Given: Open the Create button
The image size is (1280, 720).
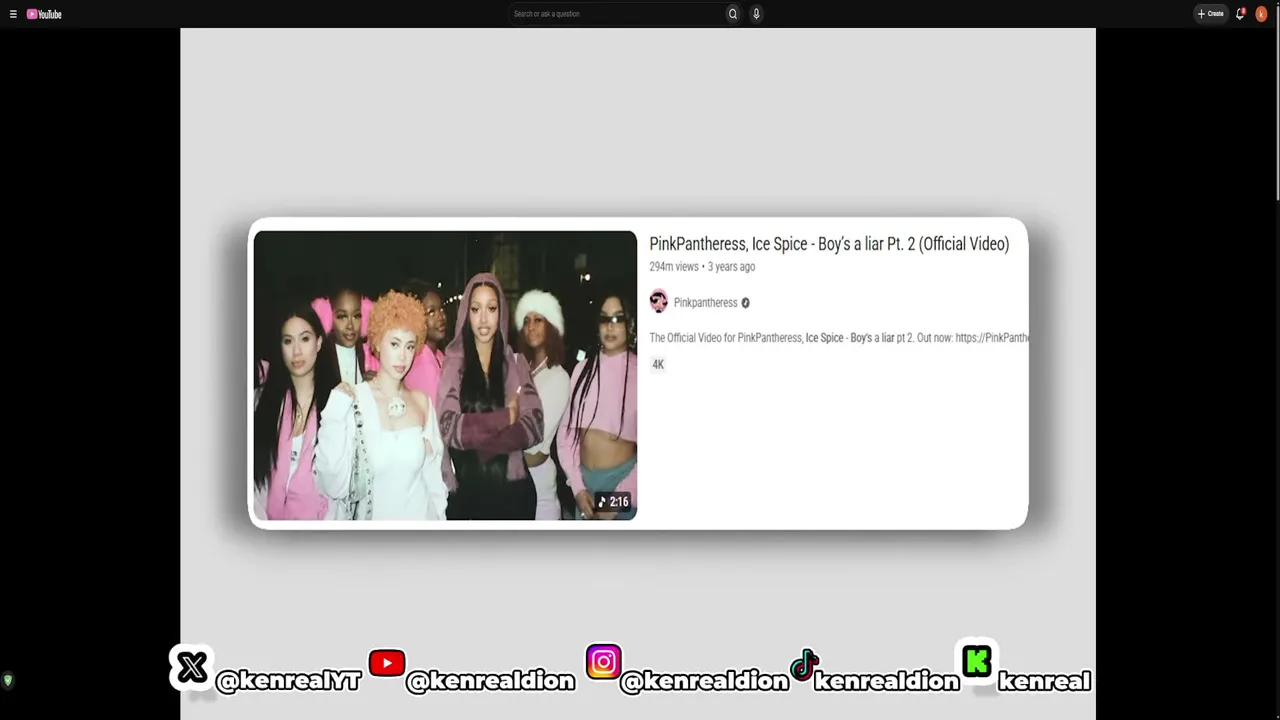Looking at the screenshot, I should [1211, 14].
